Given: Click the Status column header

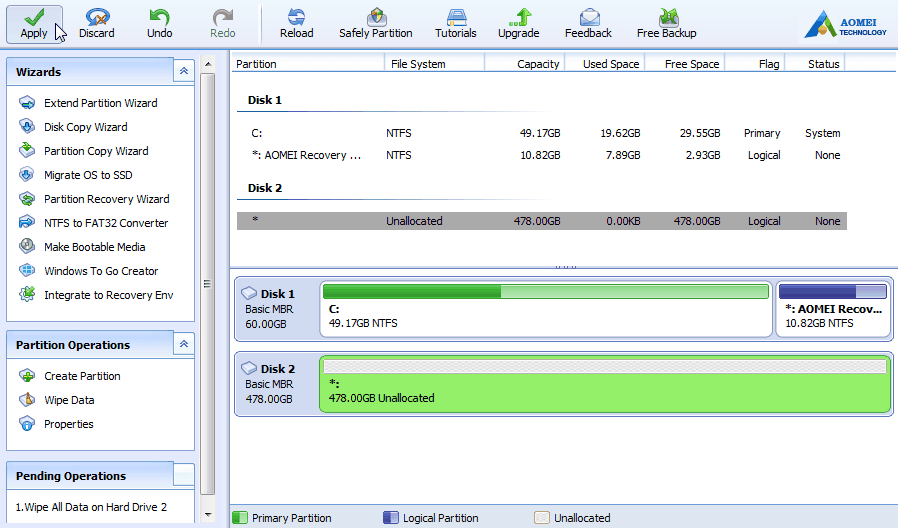Looking at the screenshot, I should pos(815,64).
